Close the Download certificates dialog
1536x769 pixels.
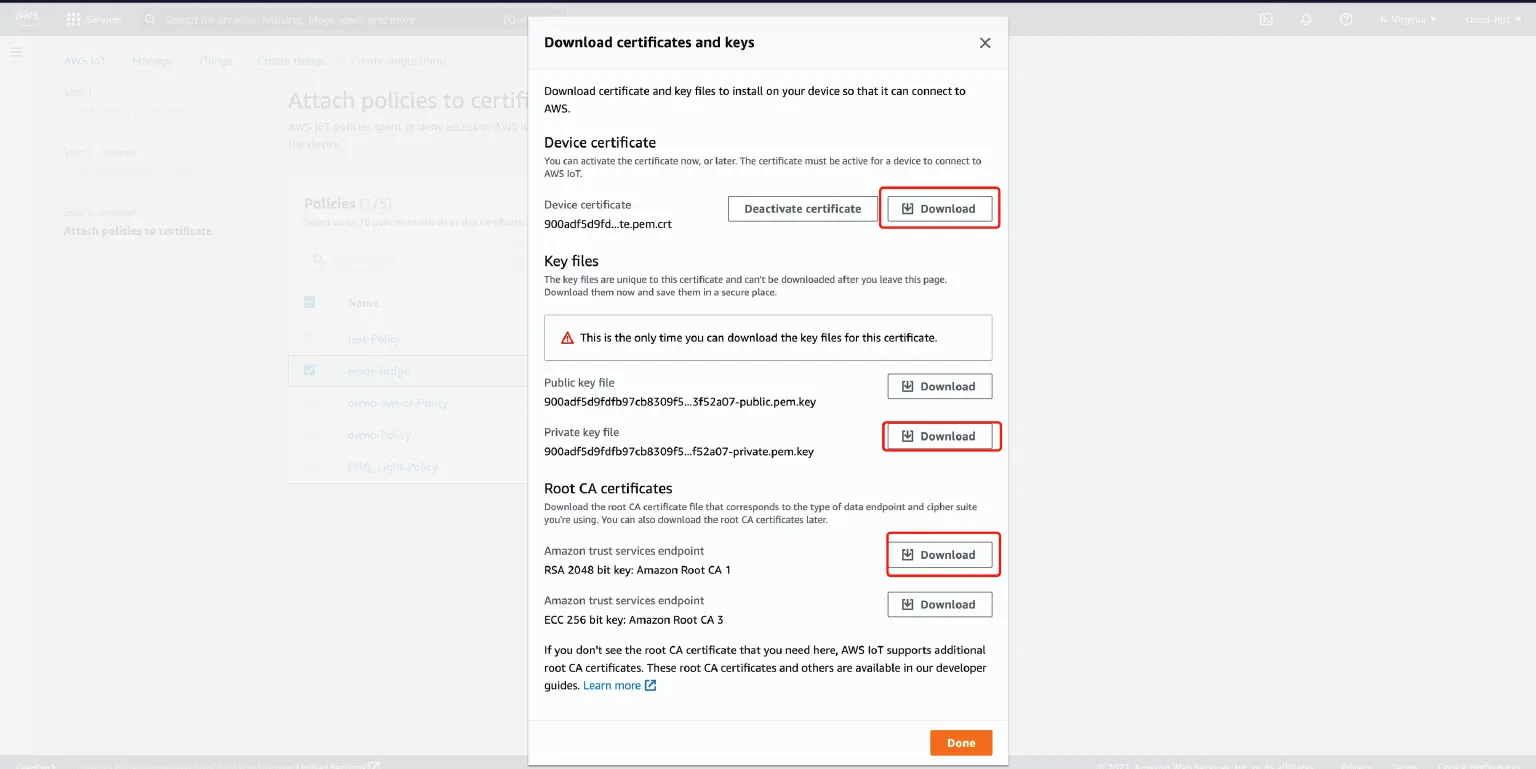985,43
